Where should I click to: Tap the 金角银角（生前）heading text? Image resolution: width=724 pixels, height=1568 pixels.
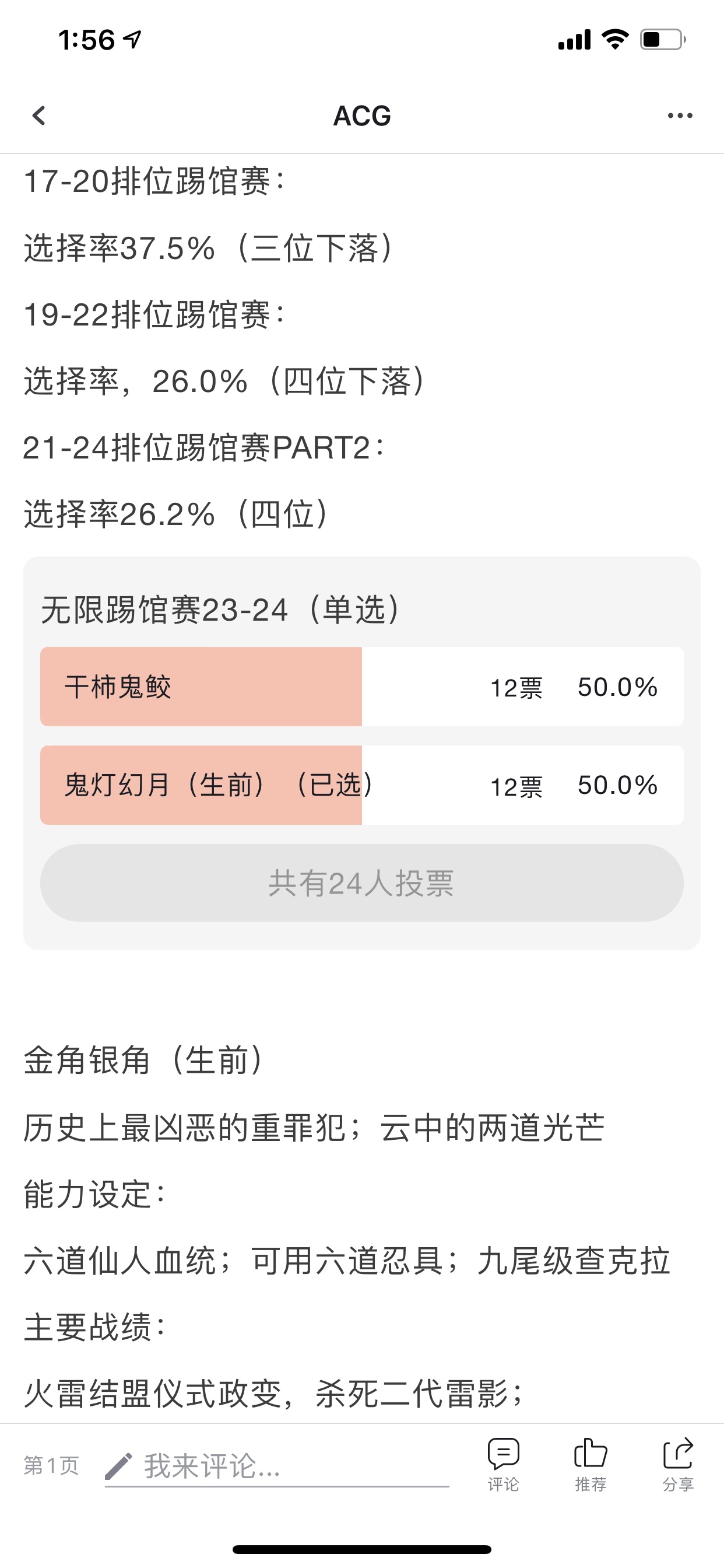click(x=144, y=1060)
